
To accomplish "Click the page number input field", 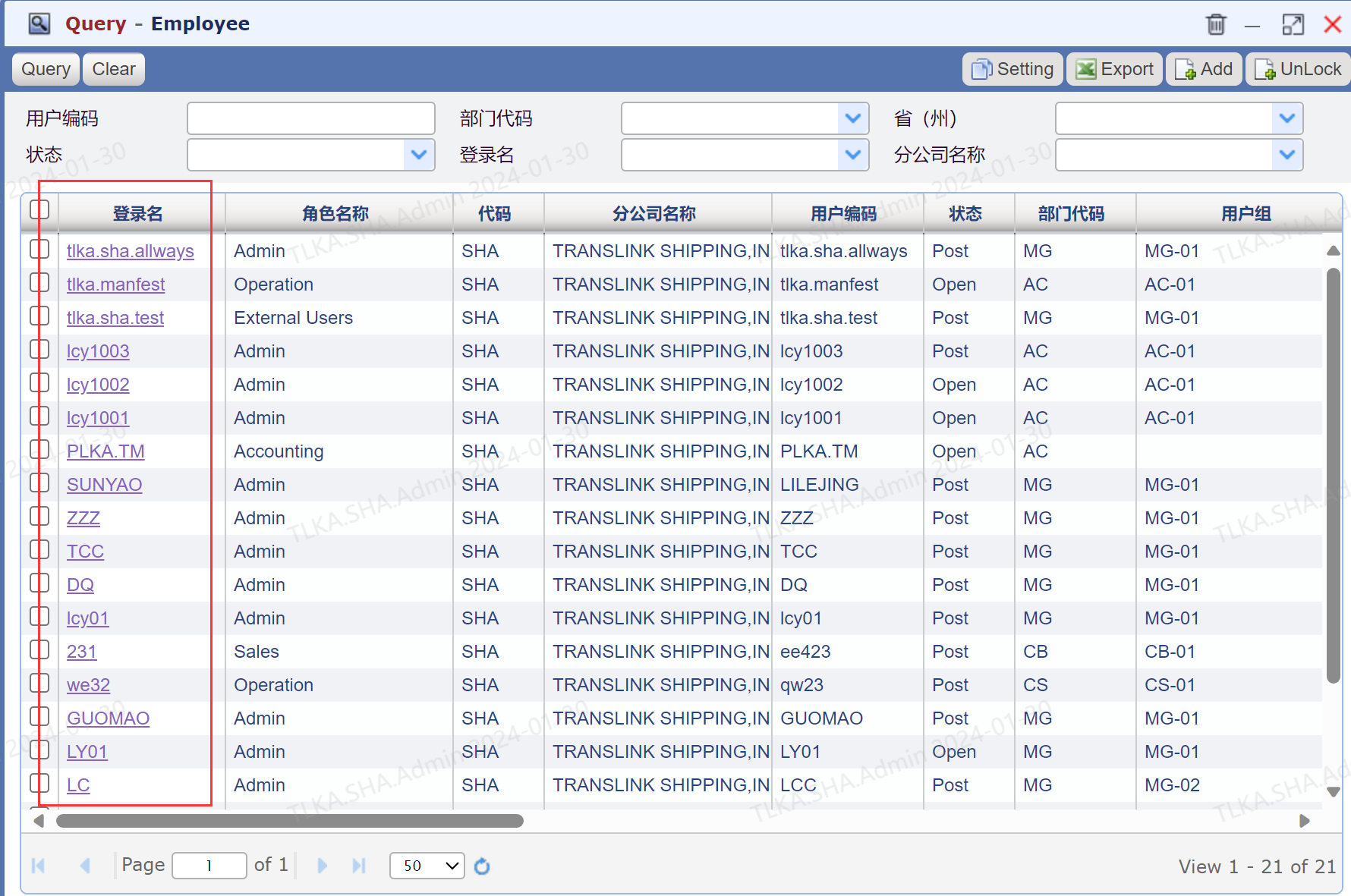I will pos(209,866).
